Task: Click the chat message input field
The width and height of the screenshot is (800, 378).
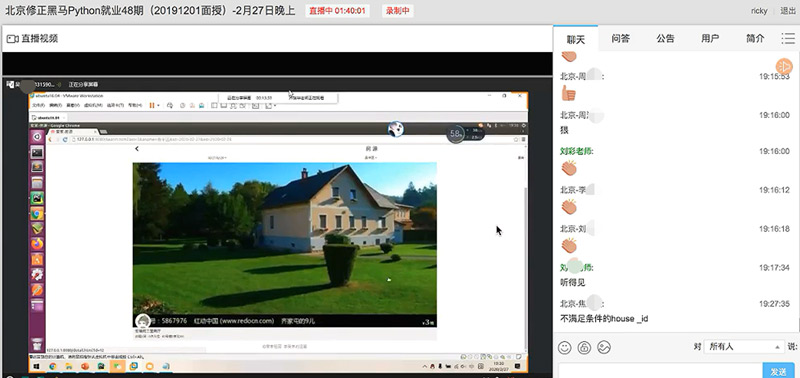Action: point(660,371)
